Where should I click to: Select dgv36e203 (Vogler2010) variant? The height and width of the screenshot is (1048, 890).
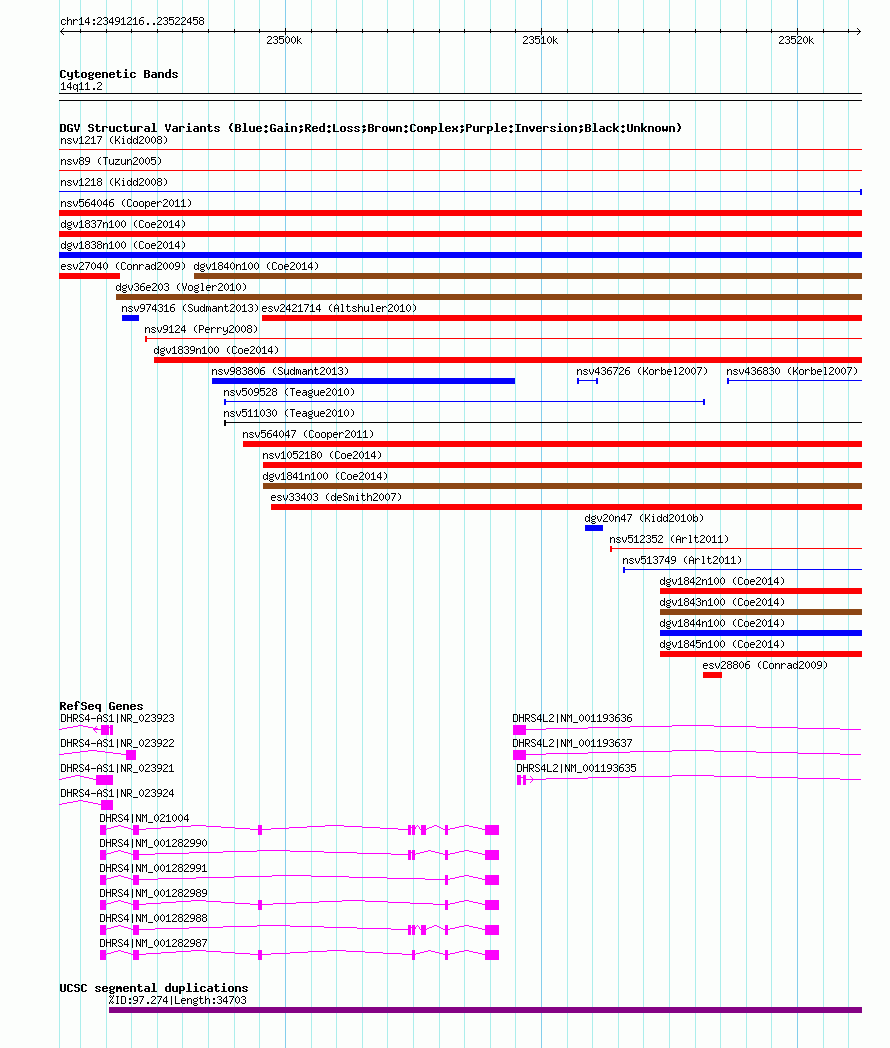click(181, 287)
